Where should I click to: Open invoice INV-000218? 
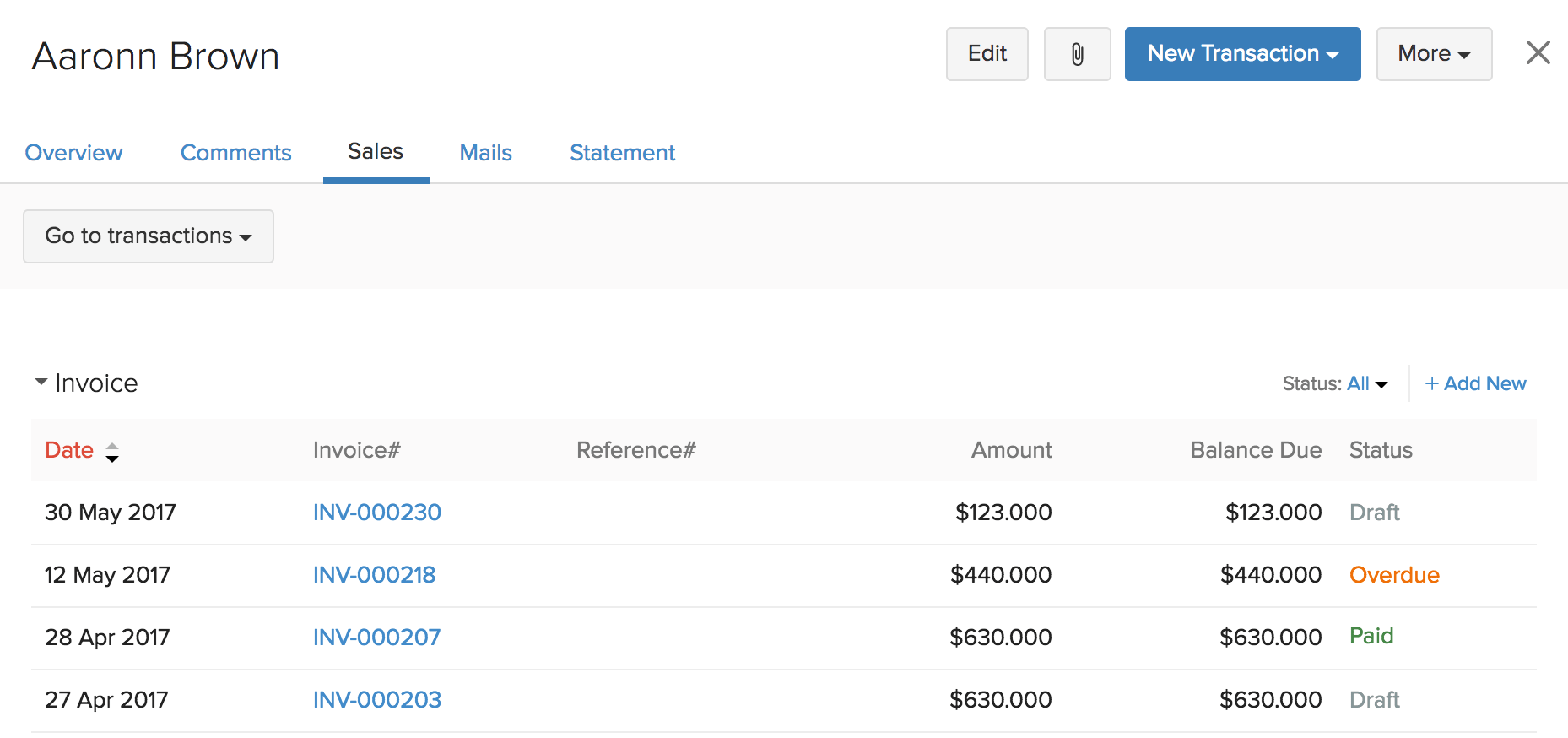375,575
